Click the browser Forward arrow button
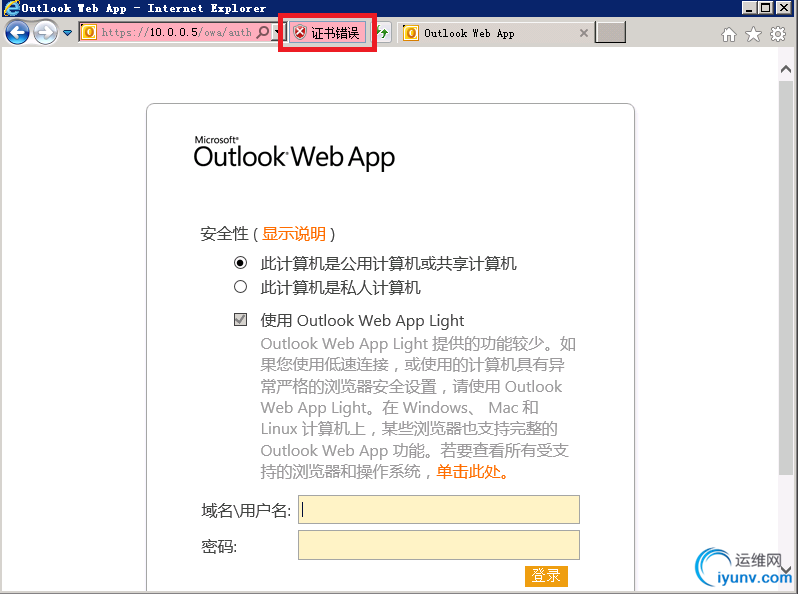The height and width of the screenshot is (594, 798). point(45,33)
